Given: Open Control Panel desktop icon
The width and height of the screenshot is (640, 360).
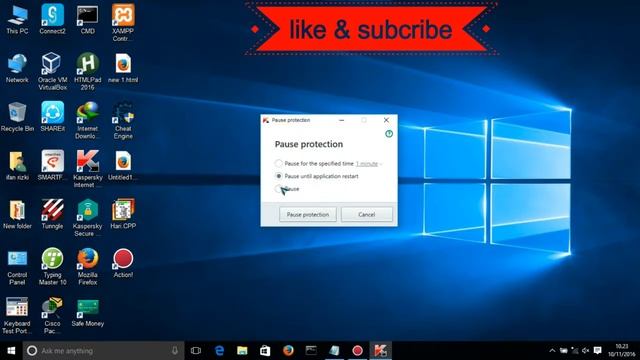Looking at the screenshot, I should click(x=17, y=267).
